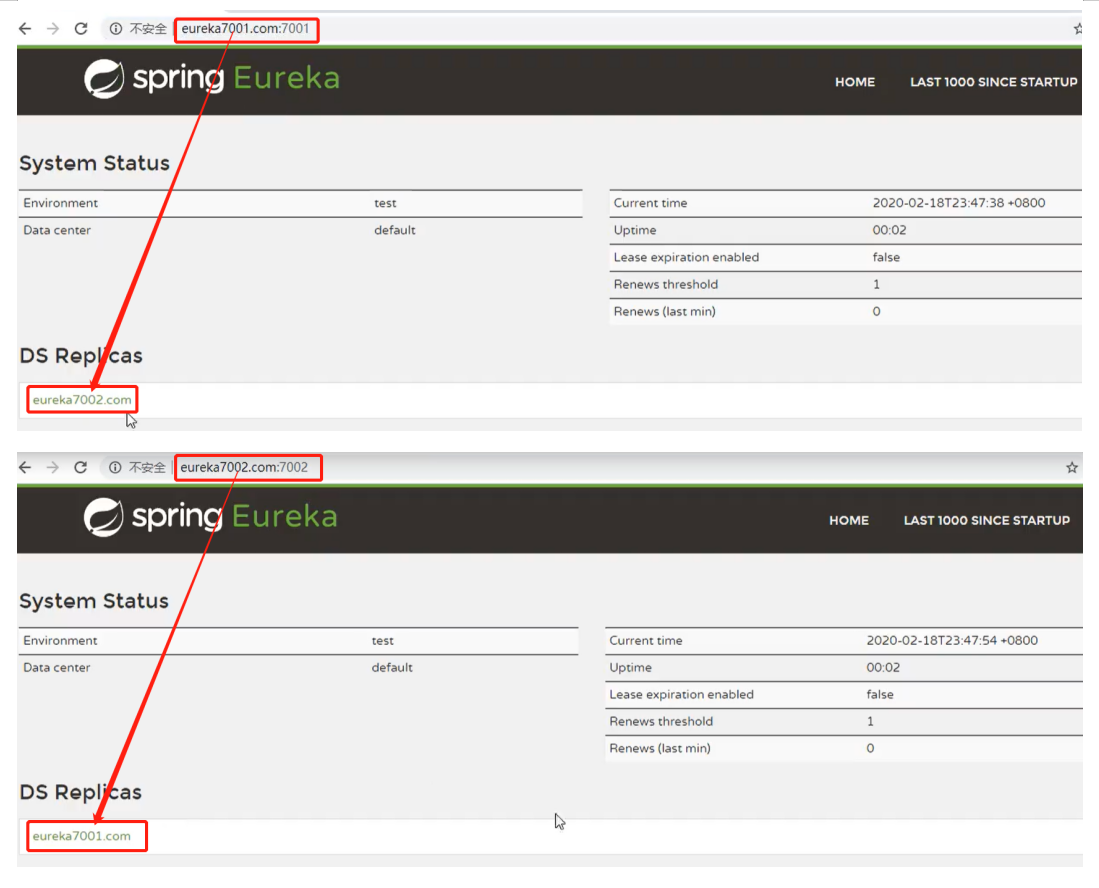Reload the eureka7002.com:7002 page
1099x888 pixels.
click(81, 467)
